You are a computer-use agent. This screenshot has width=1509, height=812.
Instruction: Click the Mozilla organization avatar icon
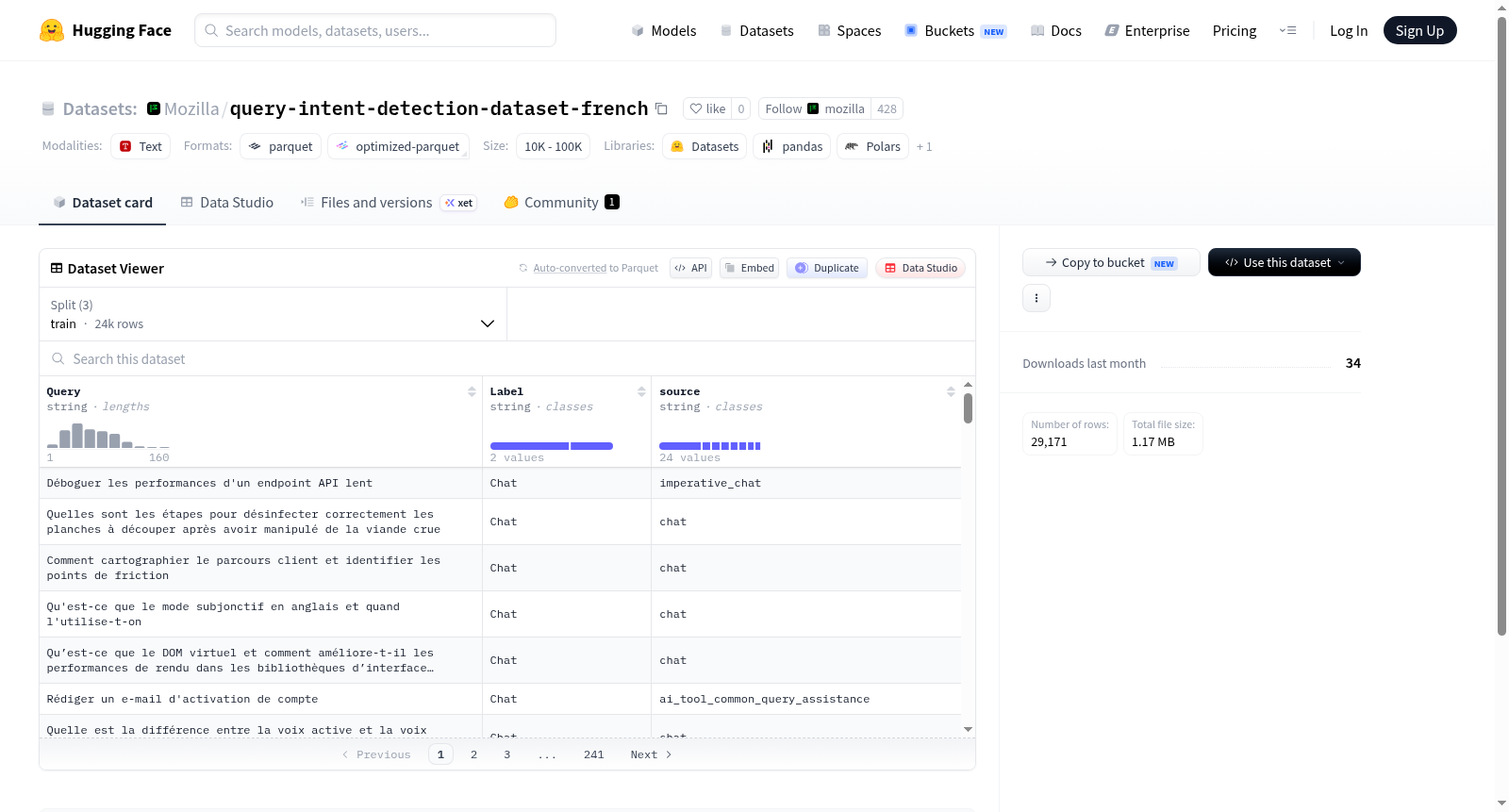pyautogui.click(x=154, y=108)
